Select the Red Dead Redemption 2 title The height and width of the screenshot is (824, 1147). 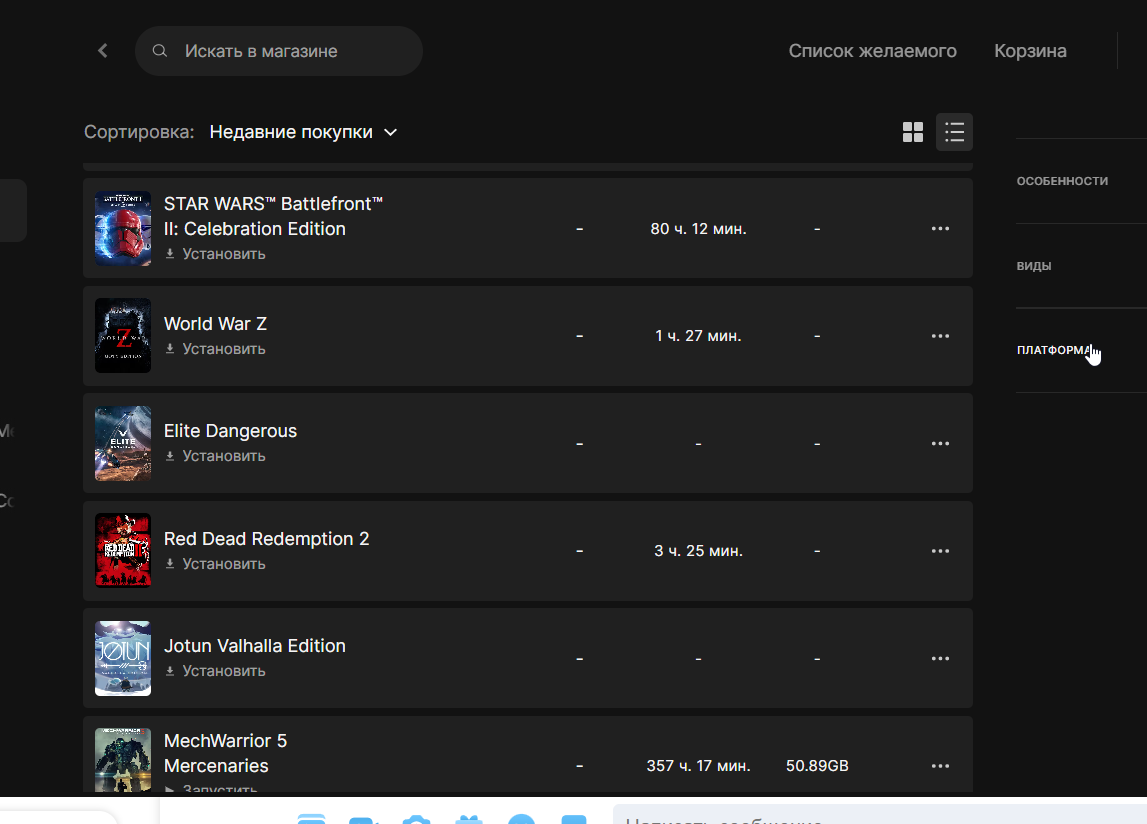click(x=266, y=539)
